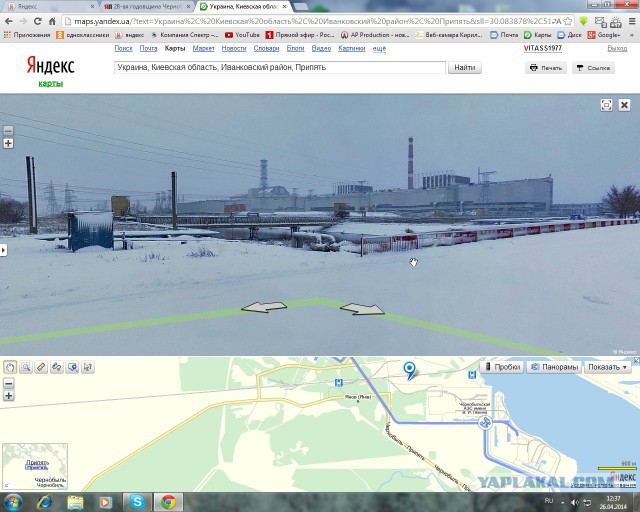Click the maps.yandex.ua address bar

click(x=312, y=21)
